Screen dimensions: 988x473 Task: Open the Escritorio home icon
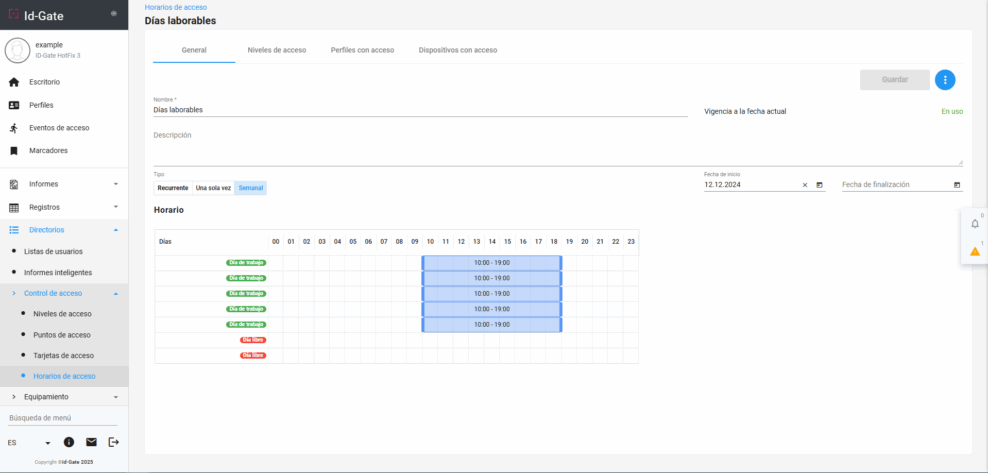pos(14,82)
